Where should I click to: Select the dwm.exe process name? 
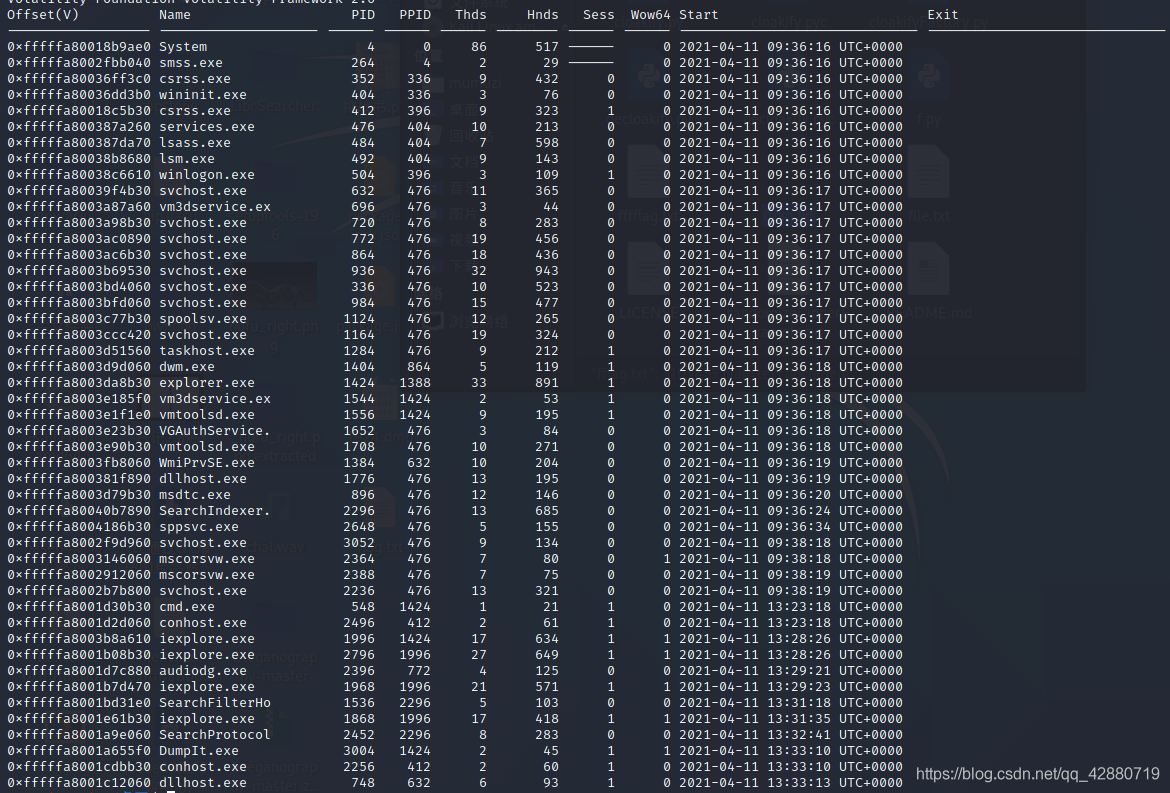click(187, 367)
